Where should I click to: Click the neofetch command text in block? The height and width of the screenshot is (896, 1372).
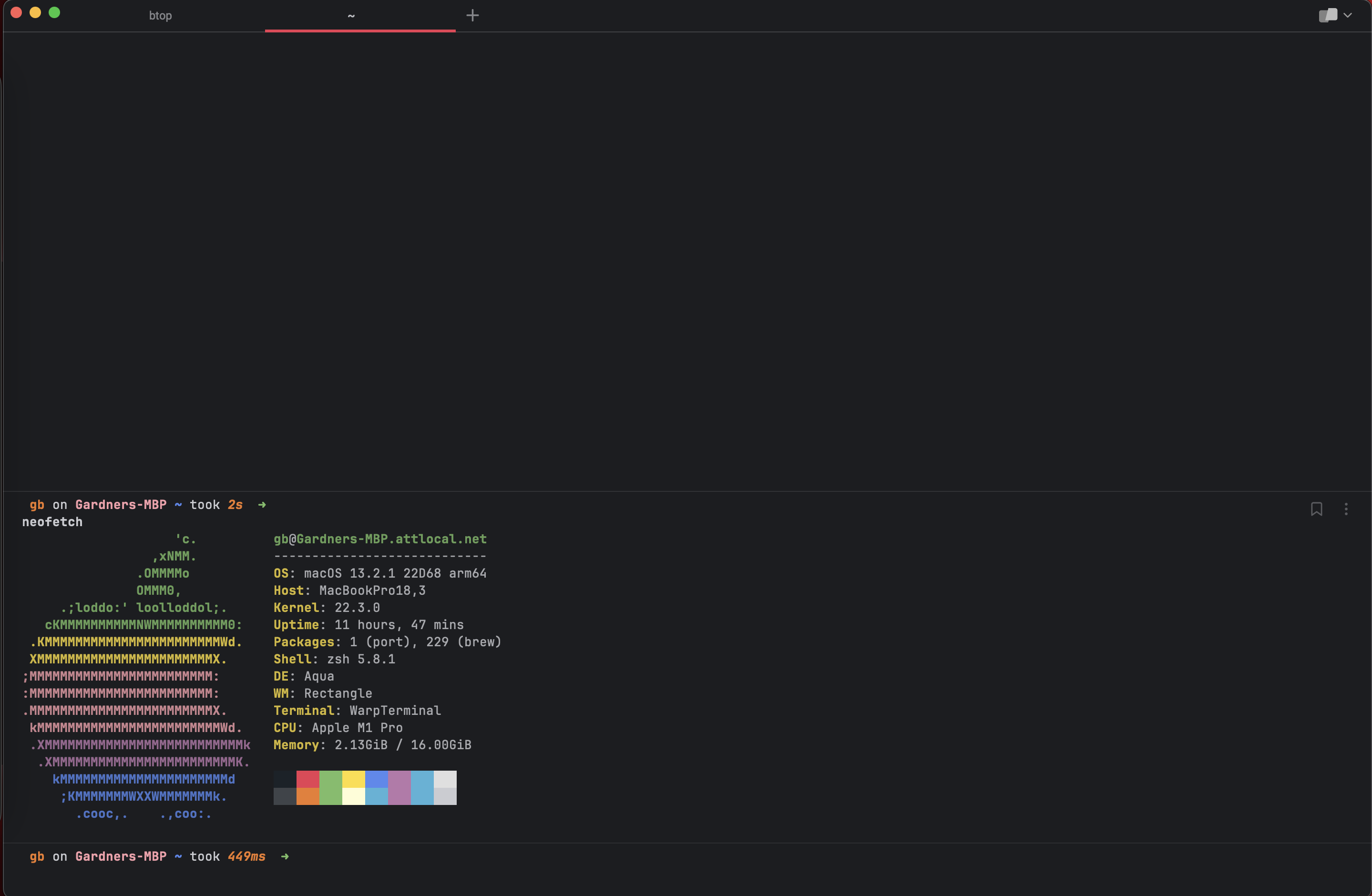(x=52, y=522)
